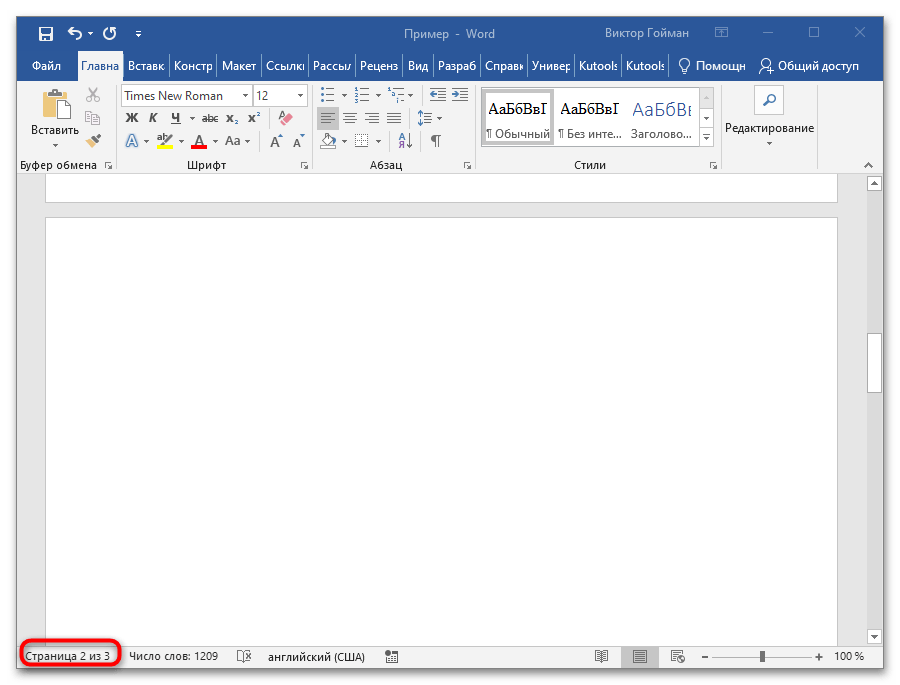The image size is (900, 685).
Task: Switch to the Вид tab
Action: tap(418, 66)
